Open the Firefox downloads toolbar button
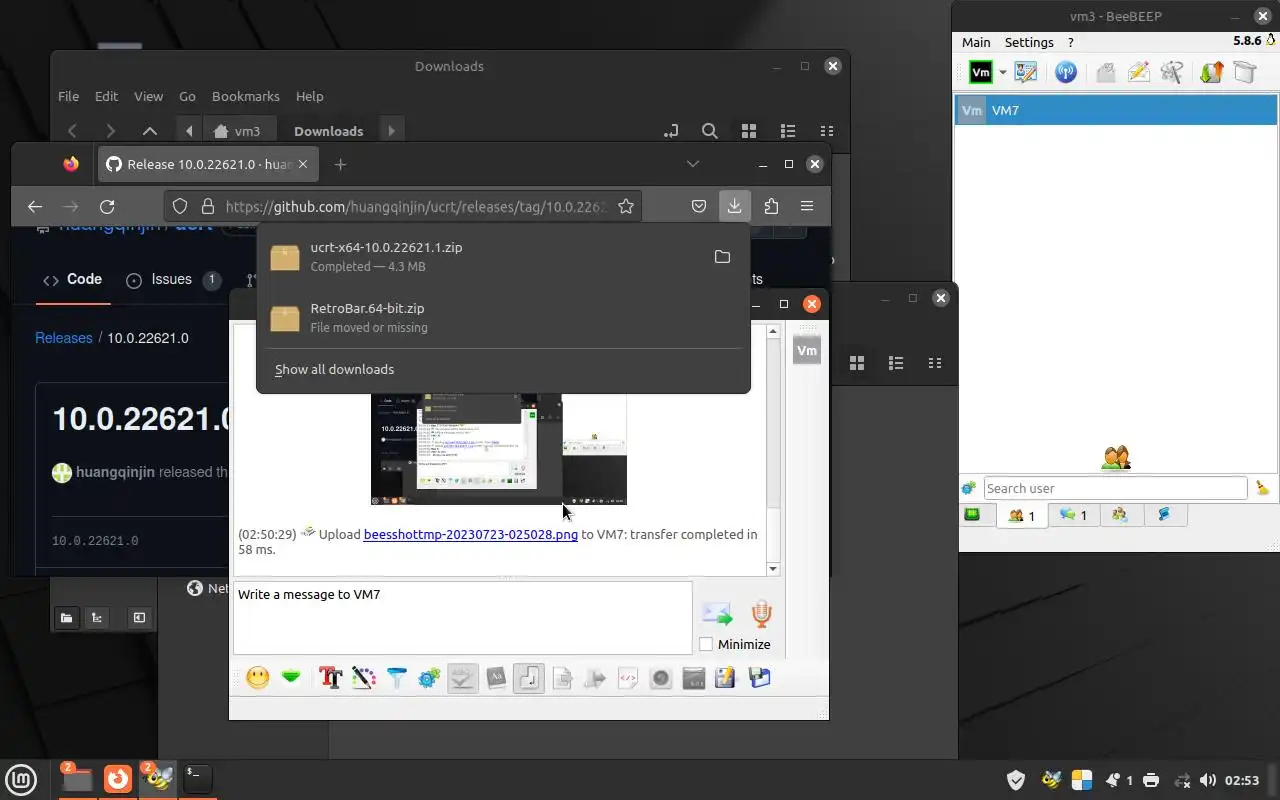1280x800 pixels. 734,206
